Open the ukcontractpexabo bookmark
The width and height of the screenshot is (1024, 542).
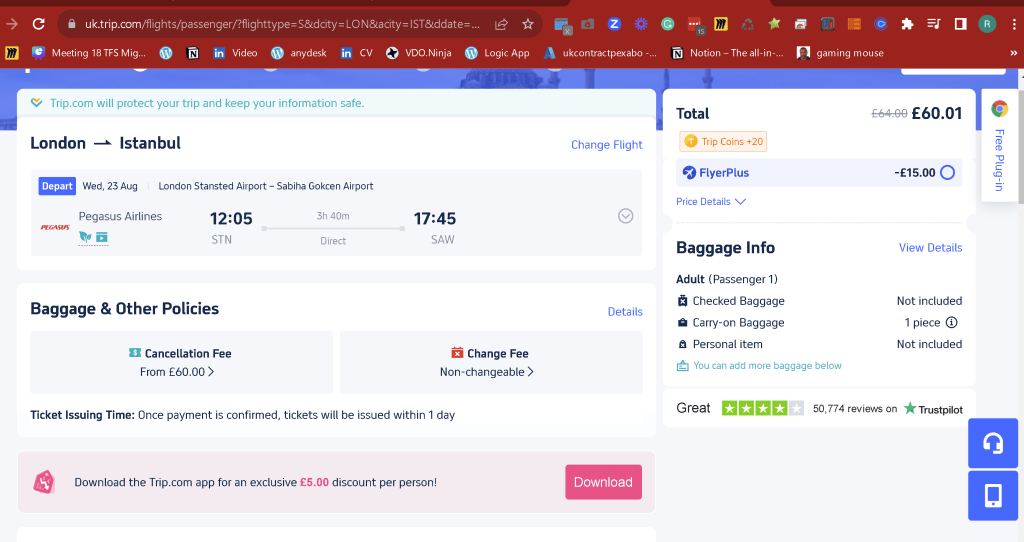point(600,53)
